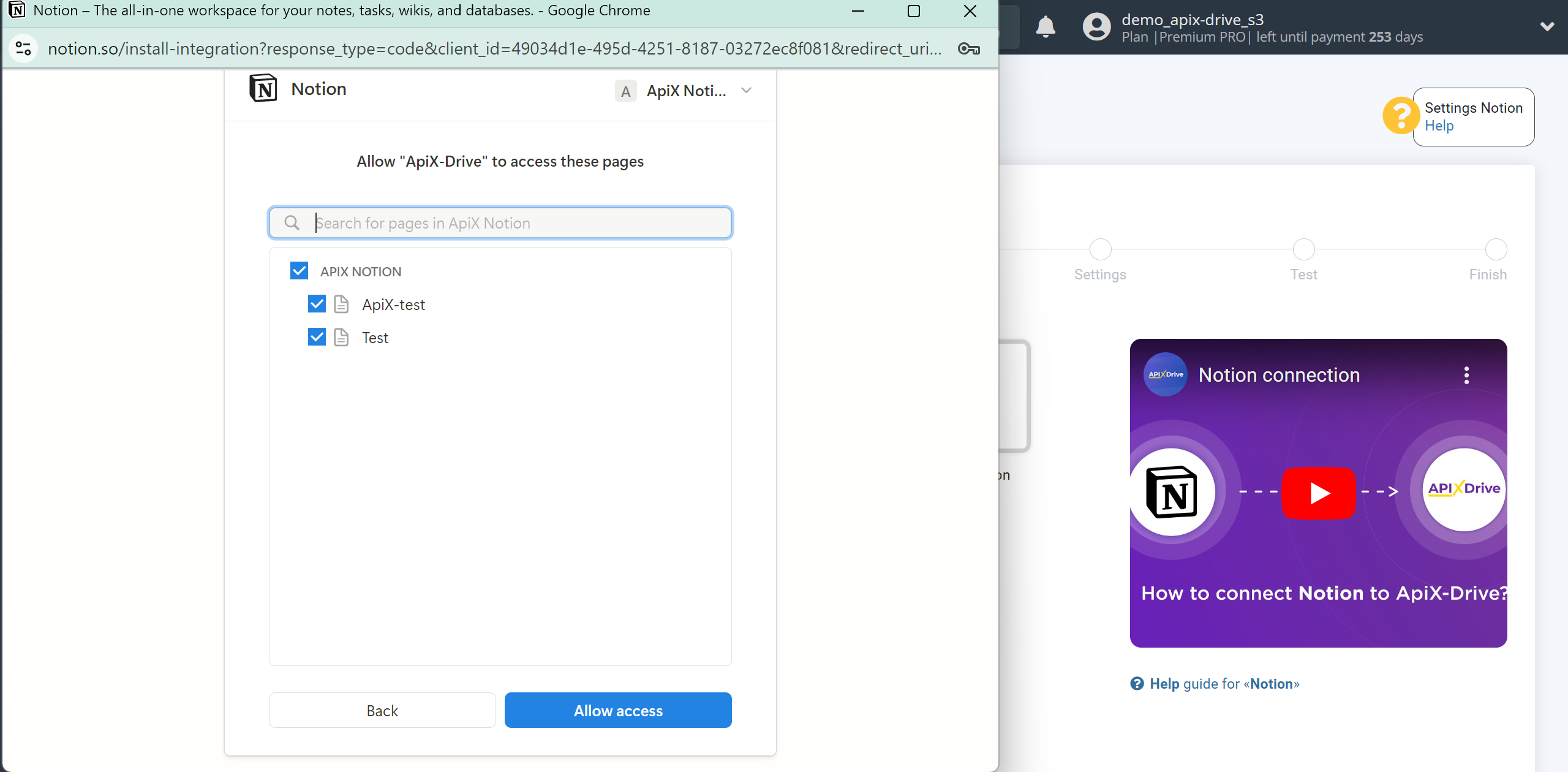This screenshot has width=1568, height=772.
Task: Uncheck the Test page checkbox
Action: coord(317,337)
